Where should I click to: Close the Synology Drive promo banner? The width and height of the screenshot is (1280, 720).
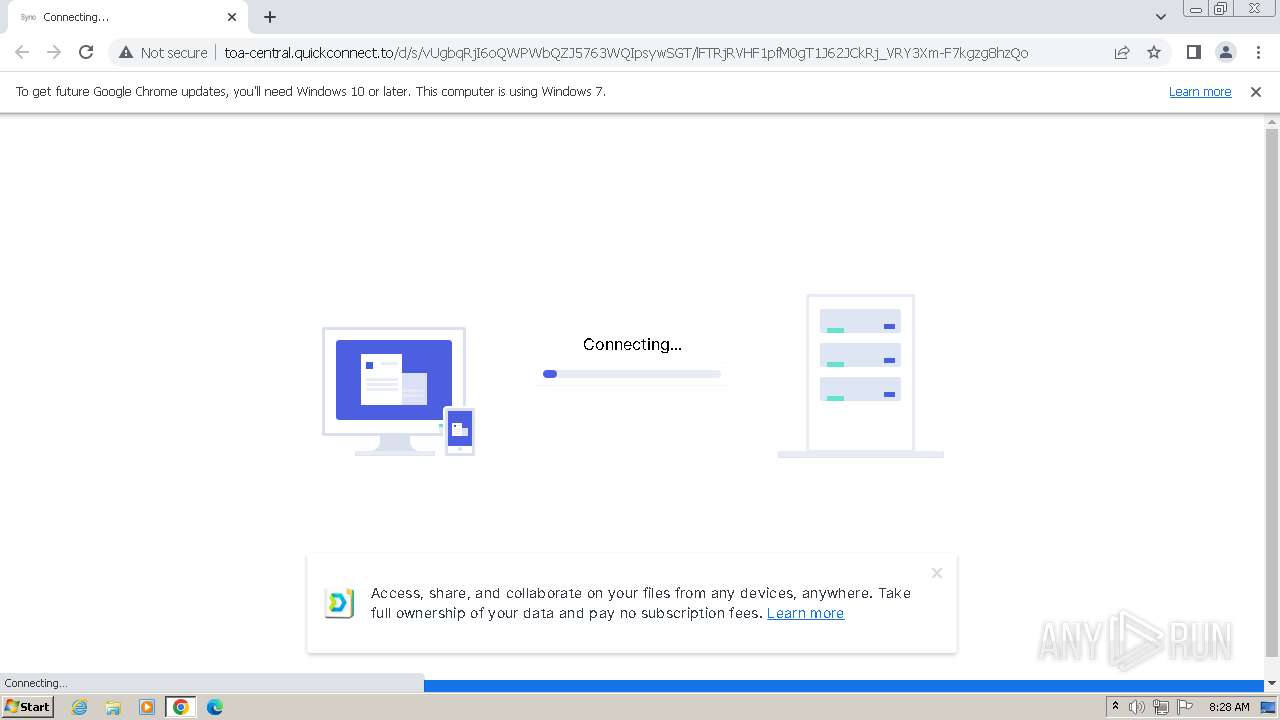click(937, 573)
